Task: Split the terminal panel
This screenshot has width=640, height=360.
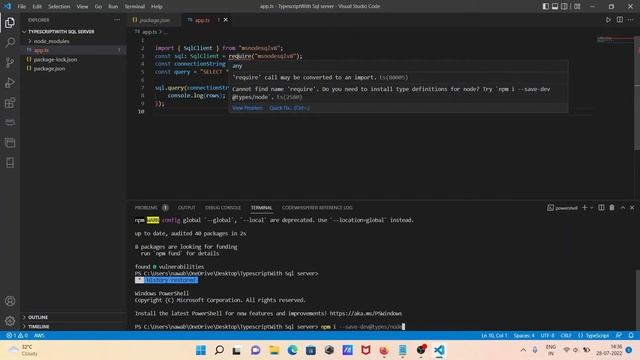Action: click(601, 207)
